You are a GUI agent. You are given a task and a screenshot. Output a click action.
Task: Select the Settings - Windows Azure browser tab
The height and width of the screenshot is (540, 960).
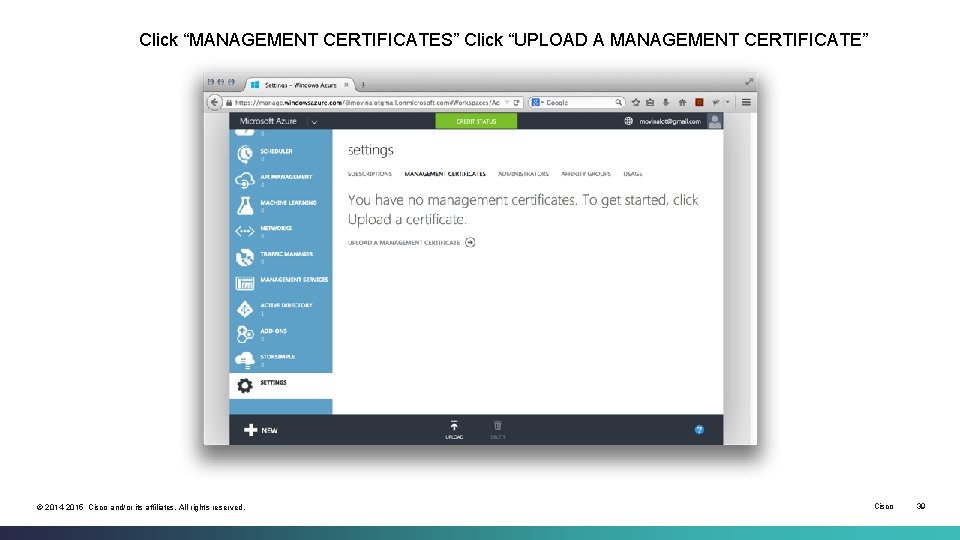point(299,85)
